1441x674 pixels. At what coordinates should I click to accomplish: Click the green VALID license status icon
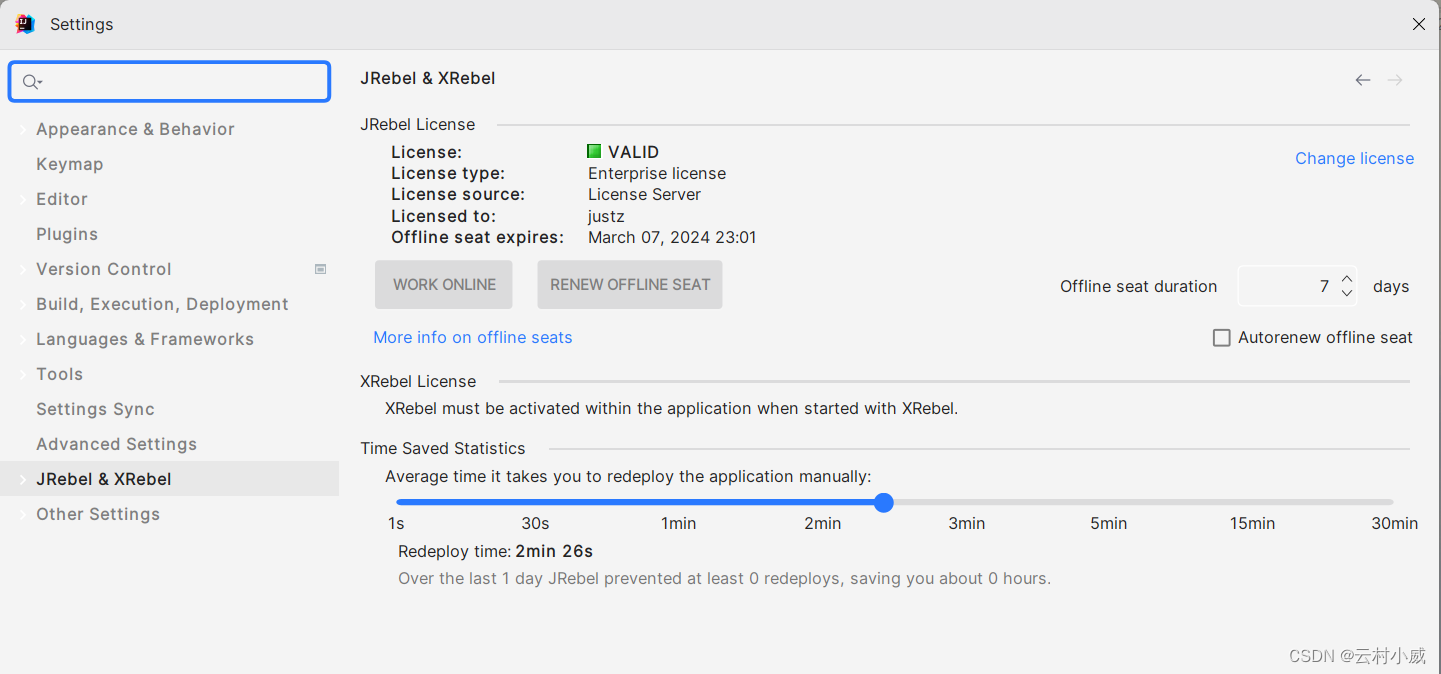tap(594, 151)
